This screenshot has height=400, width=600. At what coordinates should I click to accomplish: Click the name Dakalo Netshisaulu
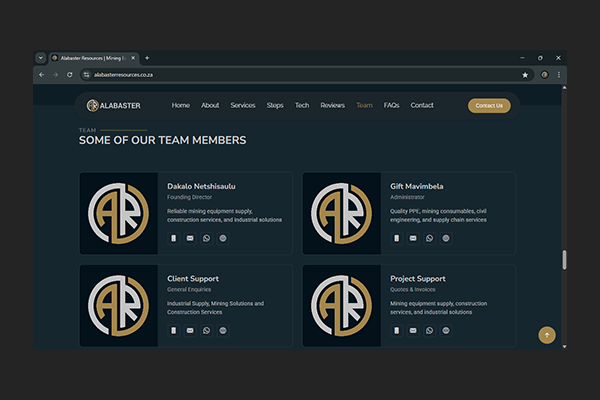(201, 186)
